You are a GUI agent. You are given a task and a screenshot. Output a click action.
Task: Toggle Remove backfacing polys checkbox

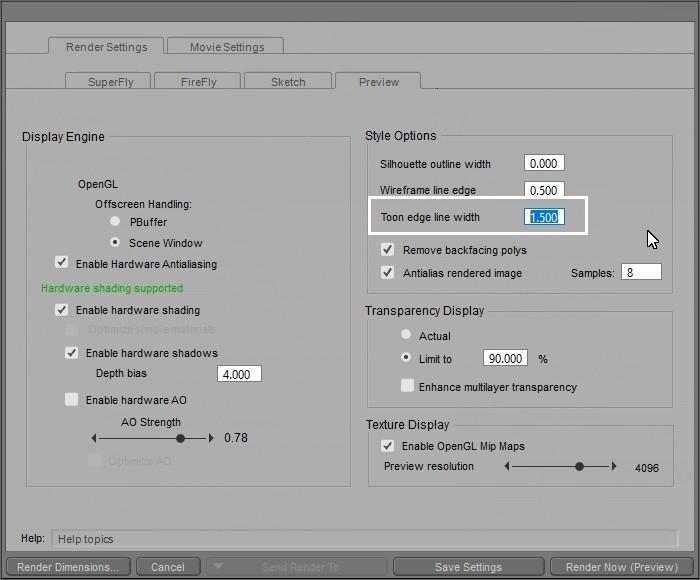click(388, 250)
